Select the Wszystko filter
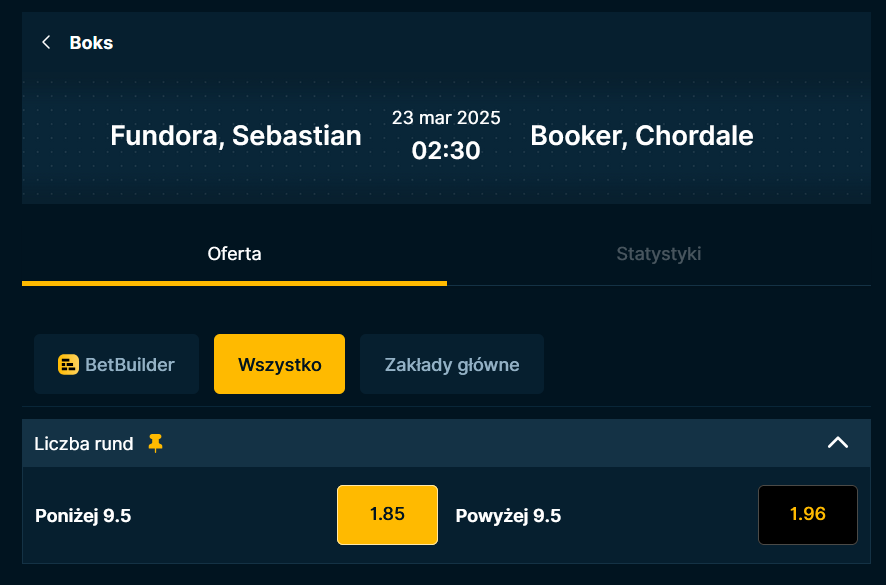The image size is (886, 585). pos(279,364)
